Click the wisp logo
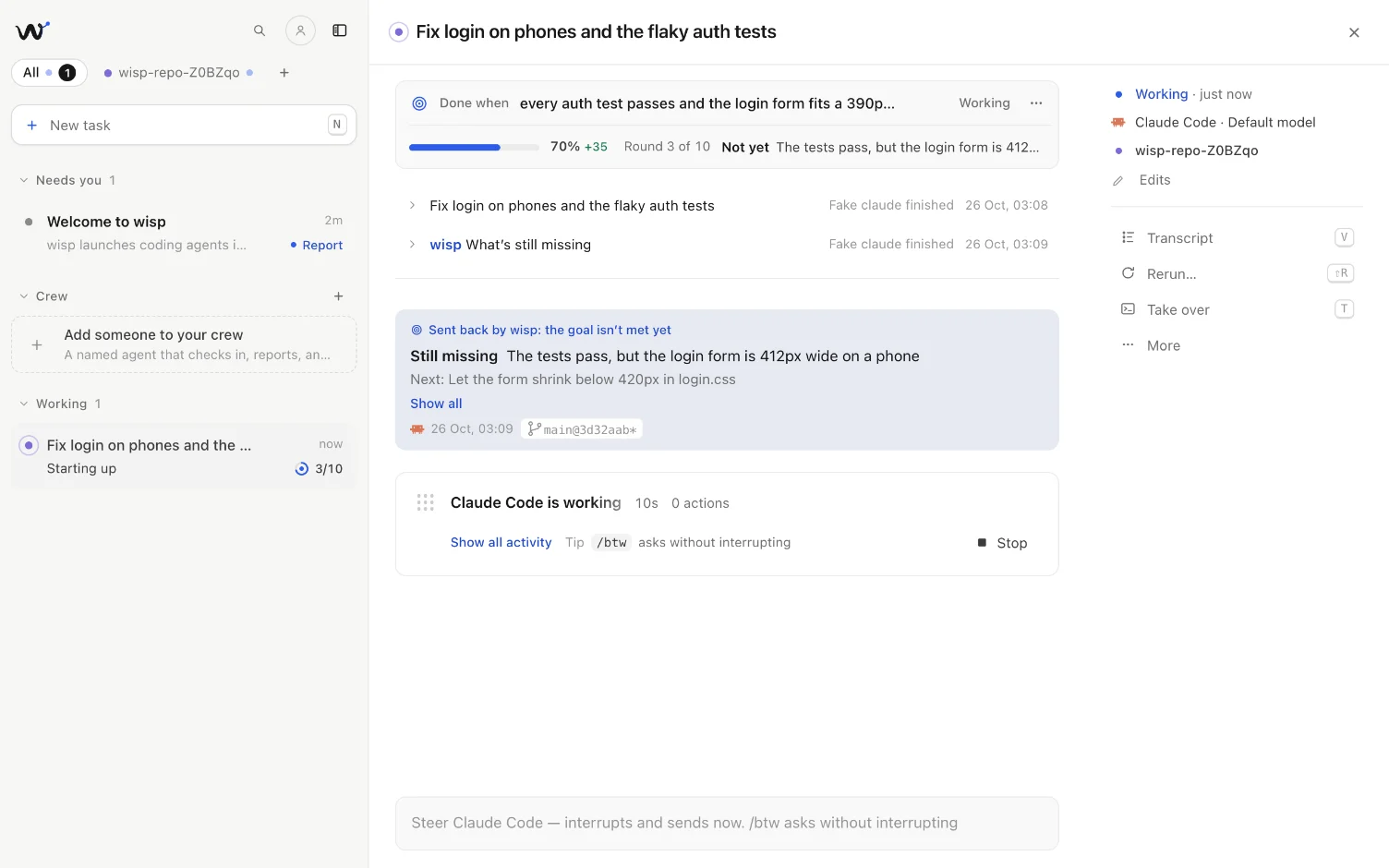 [32, 30]
